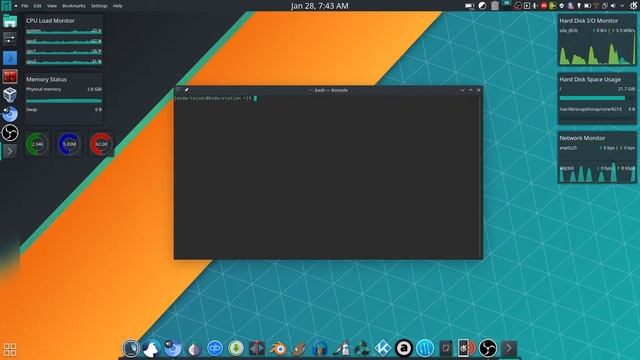Open the Bookmarks menu

coord(74,6)
